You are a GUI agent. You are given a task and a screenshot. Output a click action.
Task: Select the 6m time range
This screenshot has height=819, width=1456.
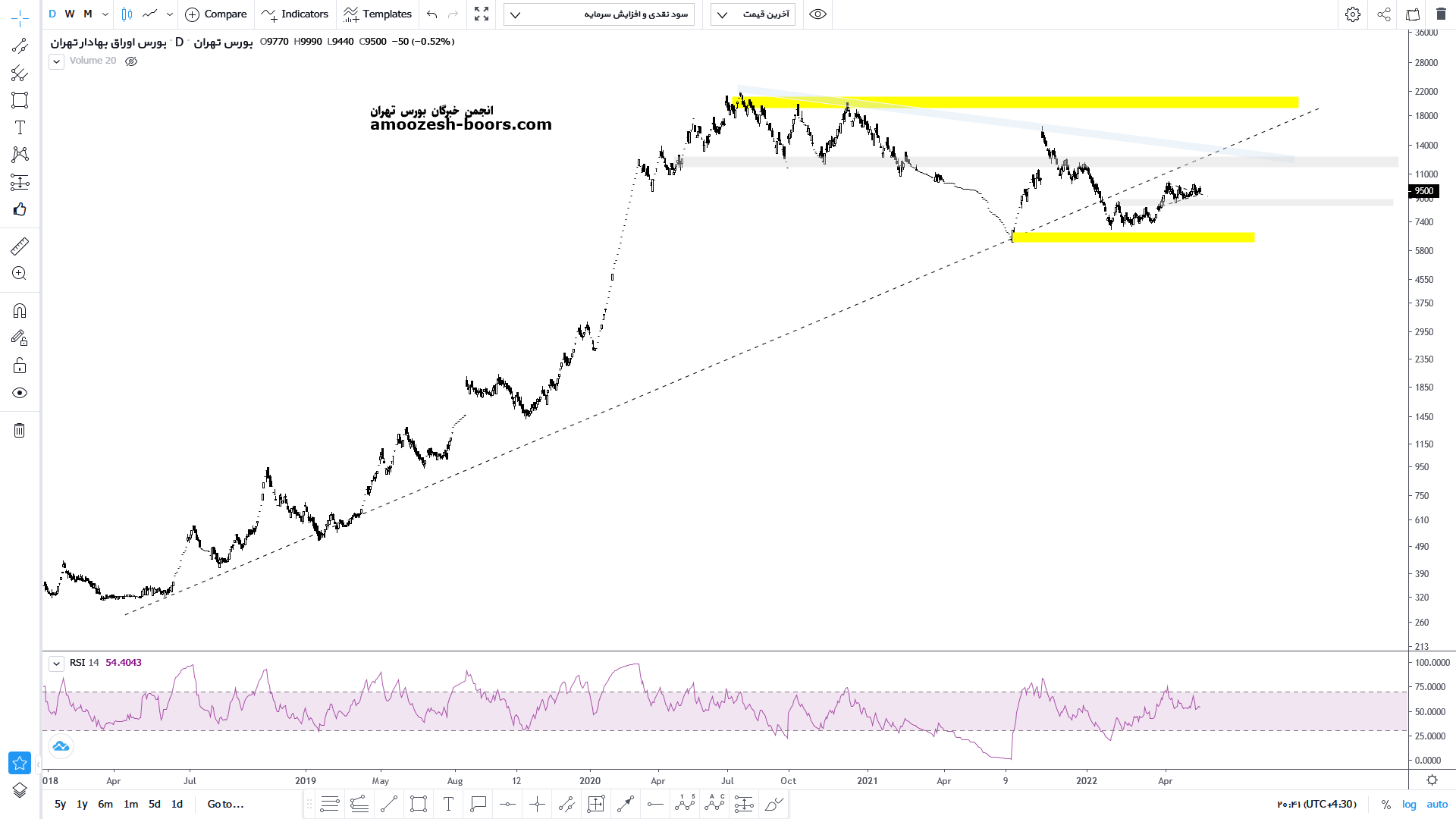[x=105, y=804]
